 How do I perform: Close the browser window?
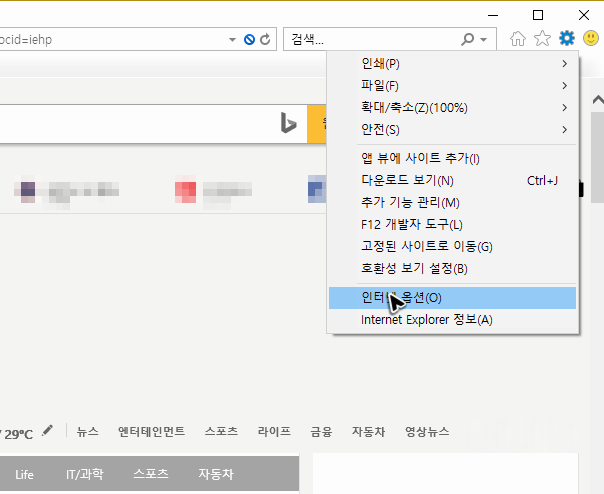(584, 15)
